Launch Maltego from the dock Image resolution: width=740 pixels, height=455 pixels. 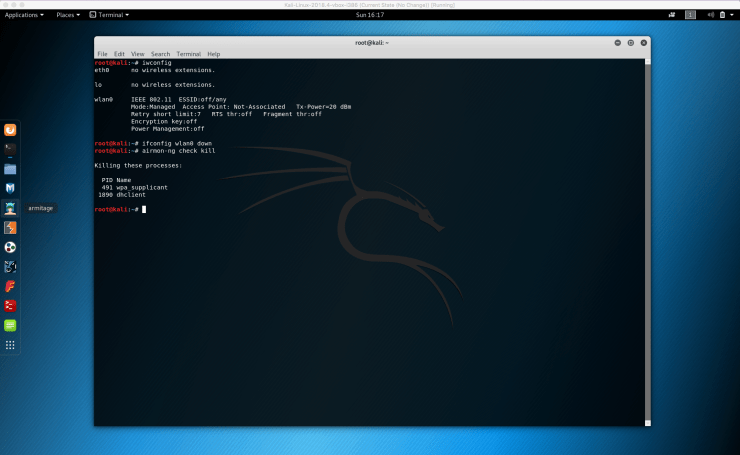pyautogui.click(x=10, y=247)
